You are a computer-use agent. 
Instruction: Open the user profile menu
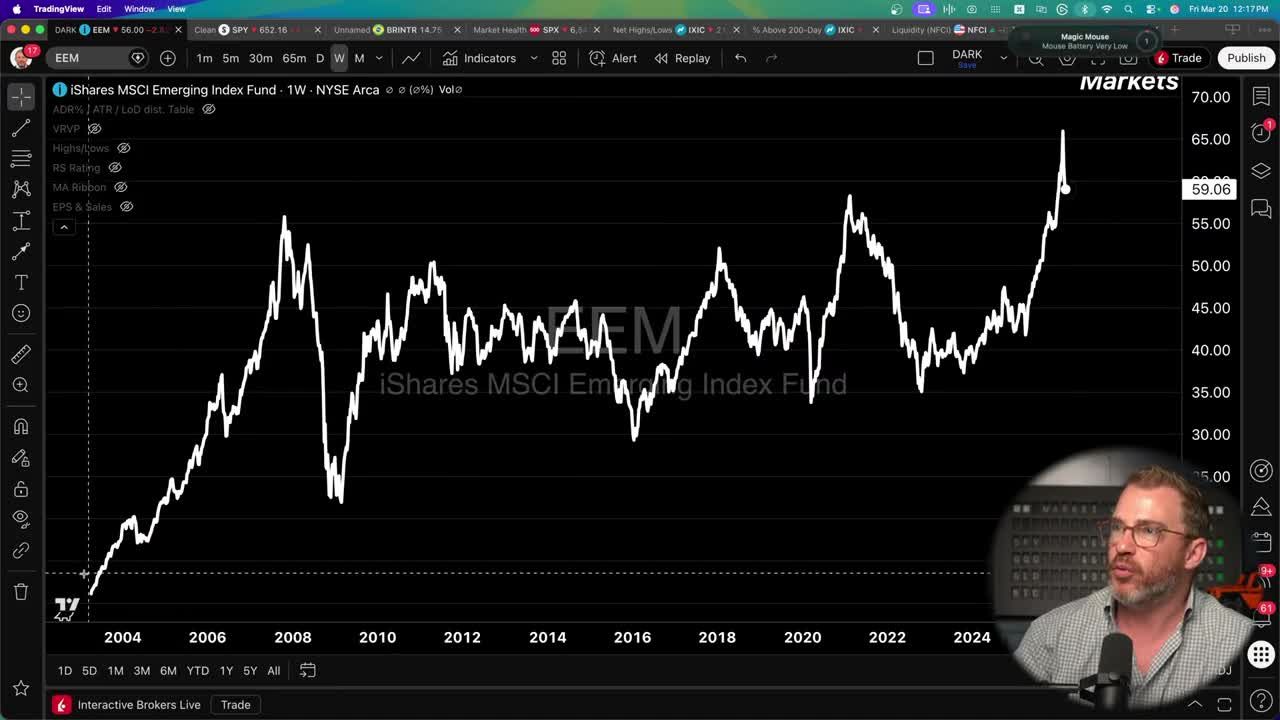coord(21,57)
